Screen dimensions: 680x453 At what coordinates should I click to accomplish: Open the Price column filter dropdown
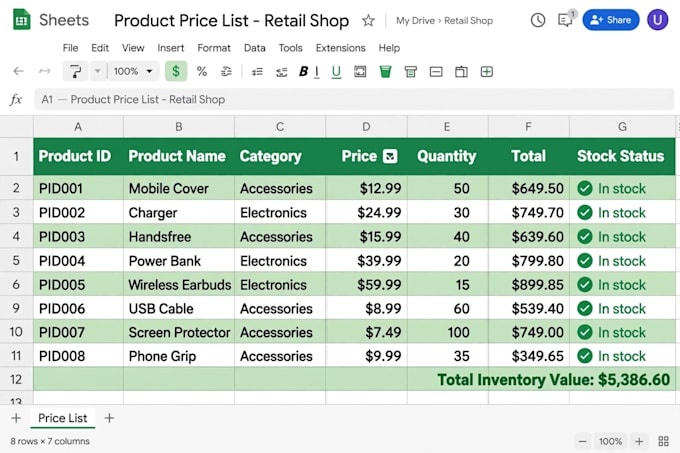[x=390, y=156]
